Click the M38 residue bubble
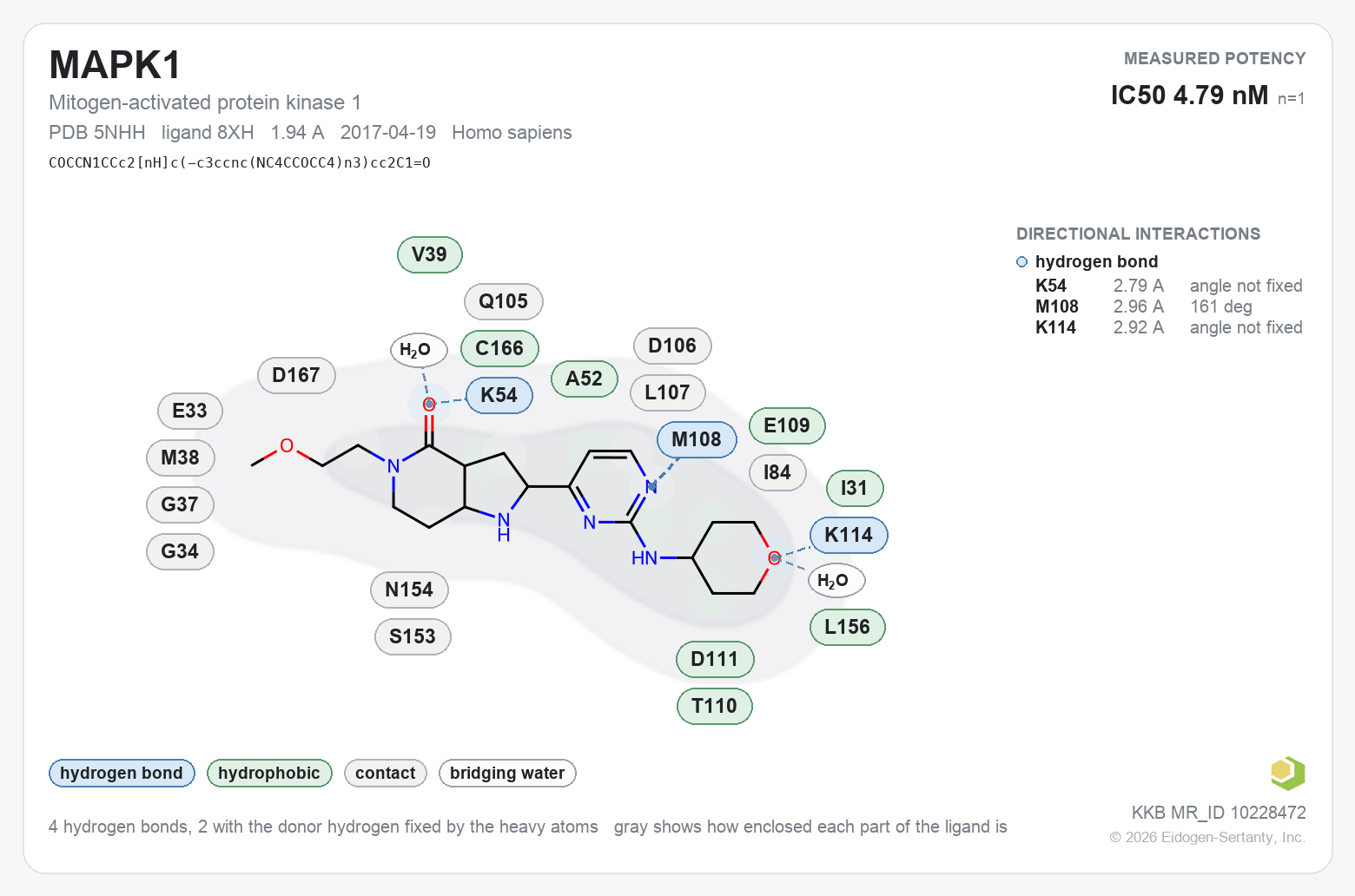Screen dimensions: 1355x896 tap(181, 458)
